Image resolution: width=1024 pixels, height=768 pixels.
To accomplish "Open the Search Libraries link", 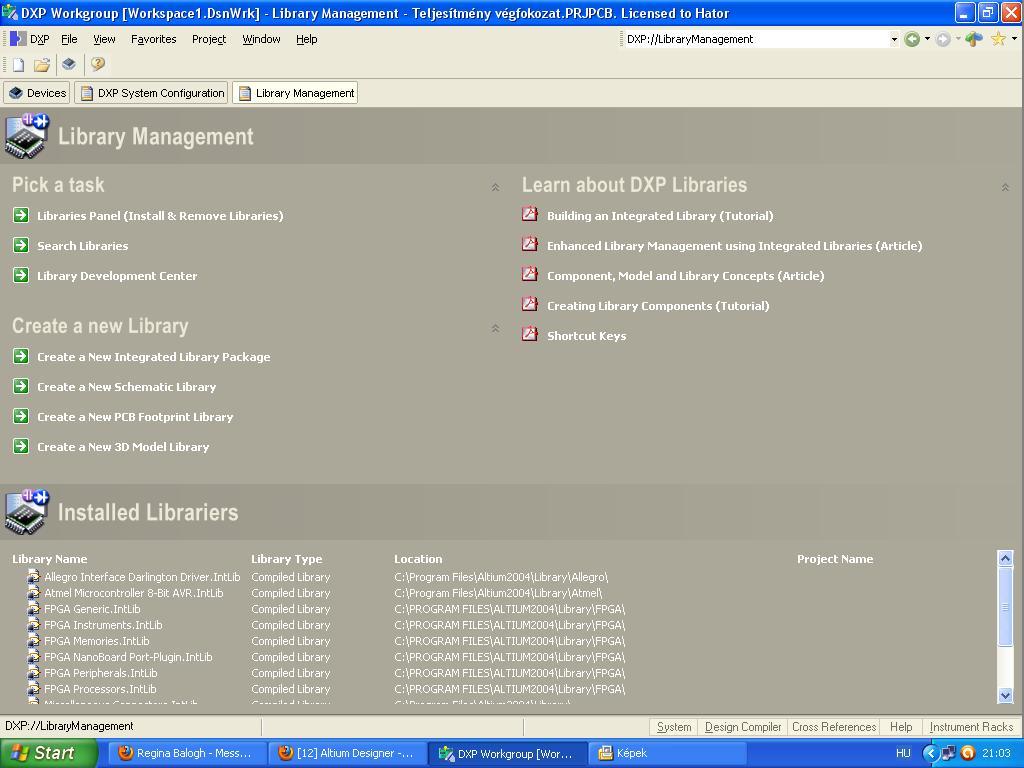I will tap(82, 246).
